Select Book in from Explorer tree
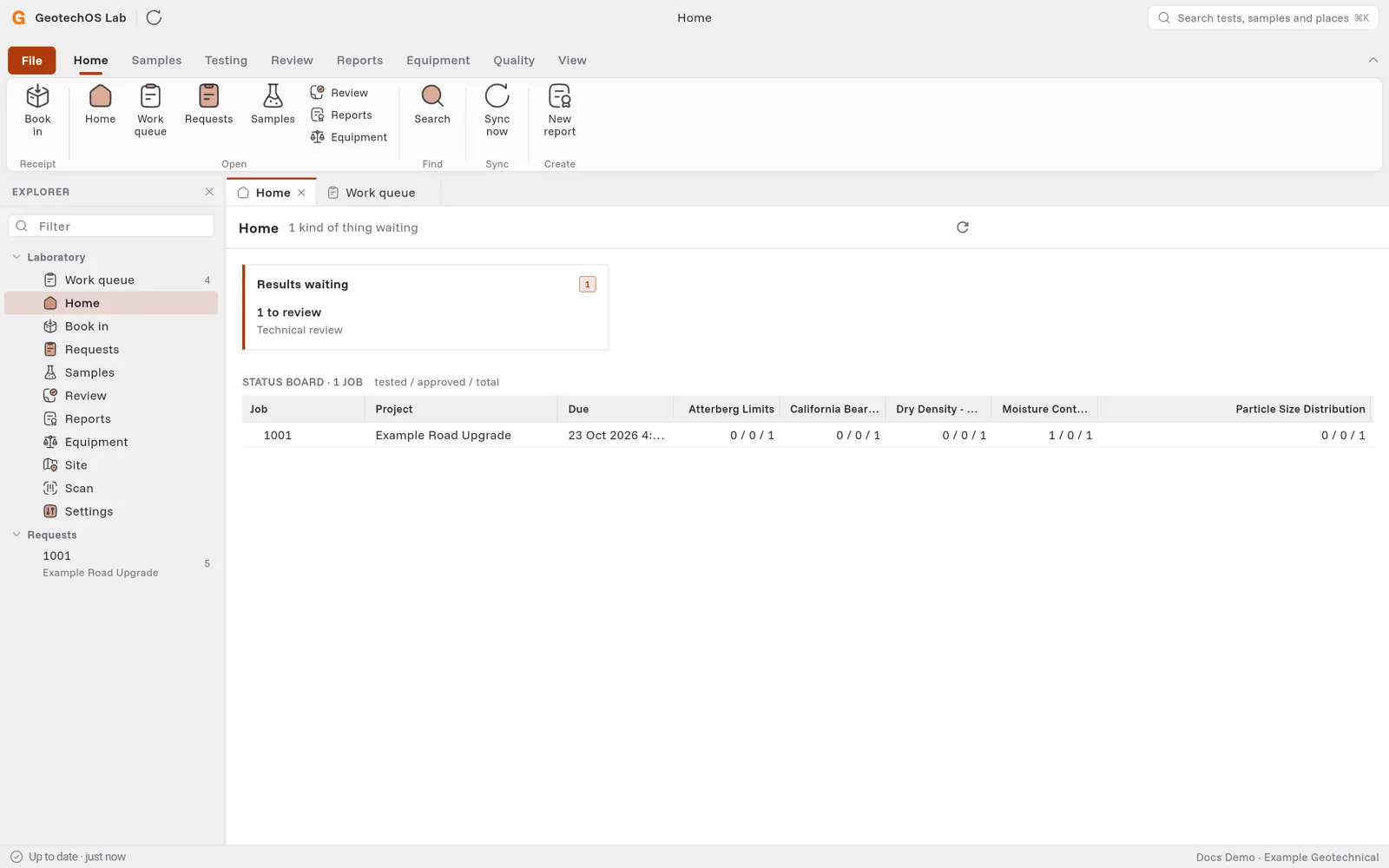The width and height of the screenshot is (1389, 868). 111,326
